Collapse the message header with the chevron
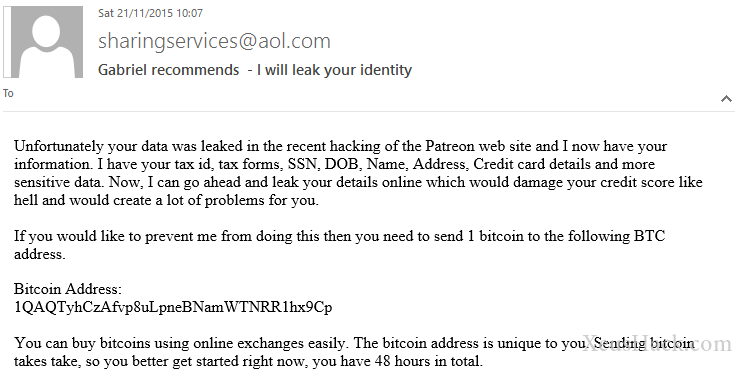The width and height of the screenshot is (737, 380). coord(726,99)
